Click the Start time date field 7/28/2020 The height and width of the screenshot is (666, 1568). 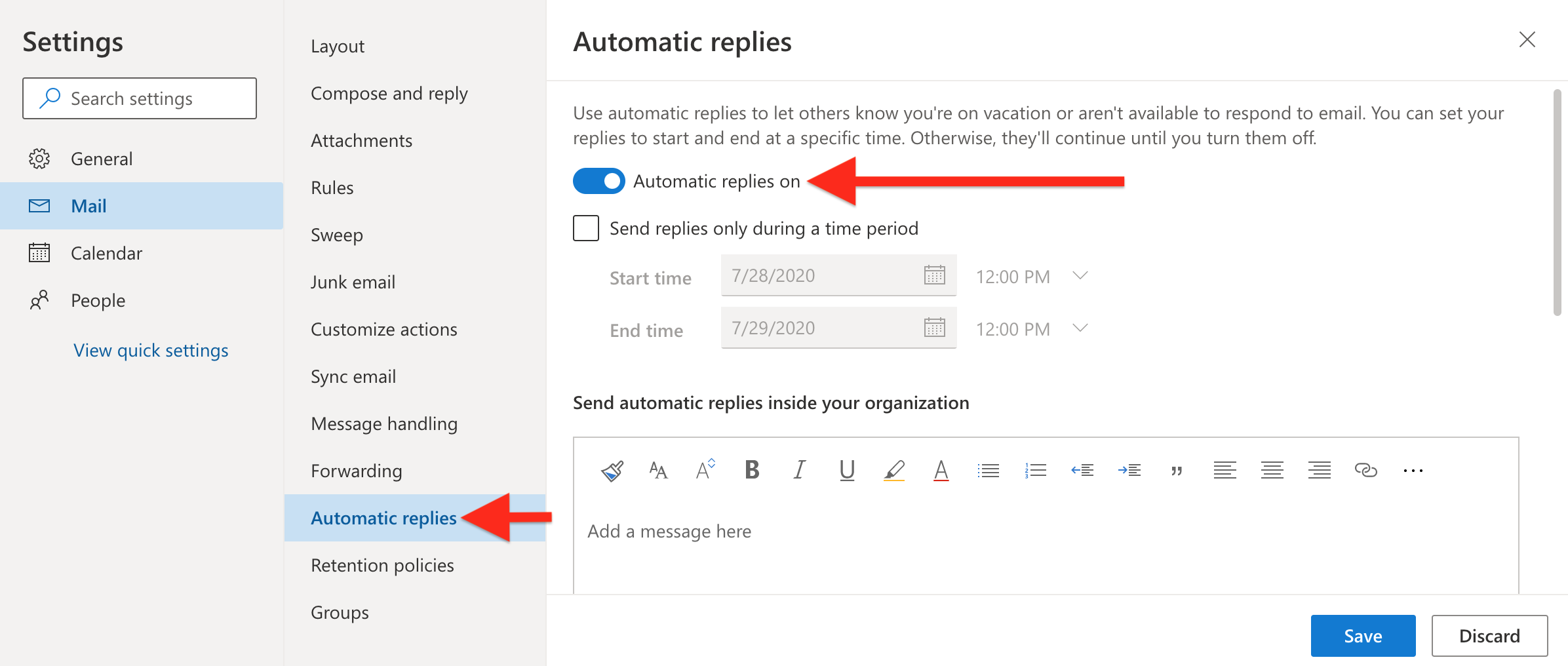[838, 275]
